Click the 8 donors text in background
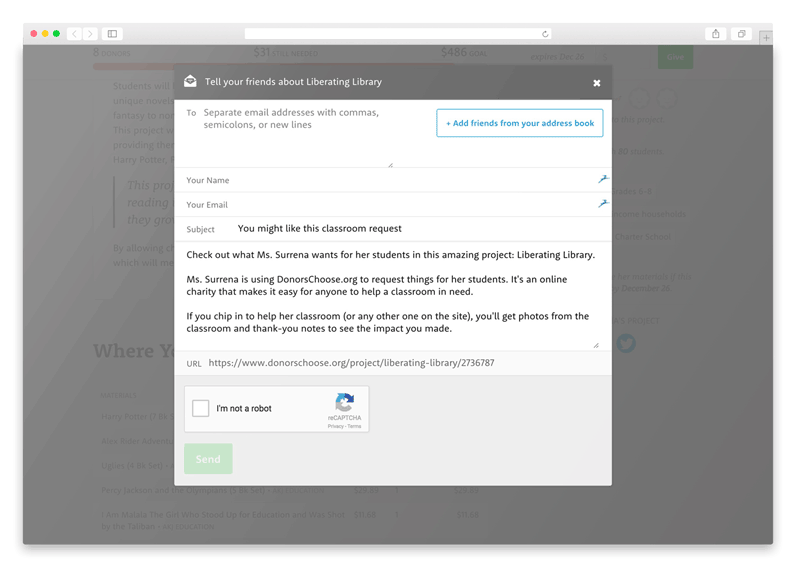 (112, 53)
